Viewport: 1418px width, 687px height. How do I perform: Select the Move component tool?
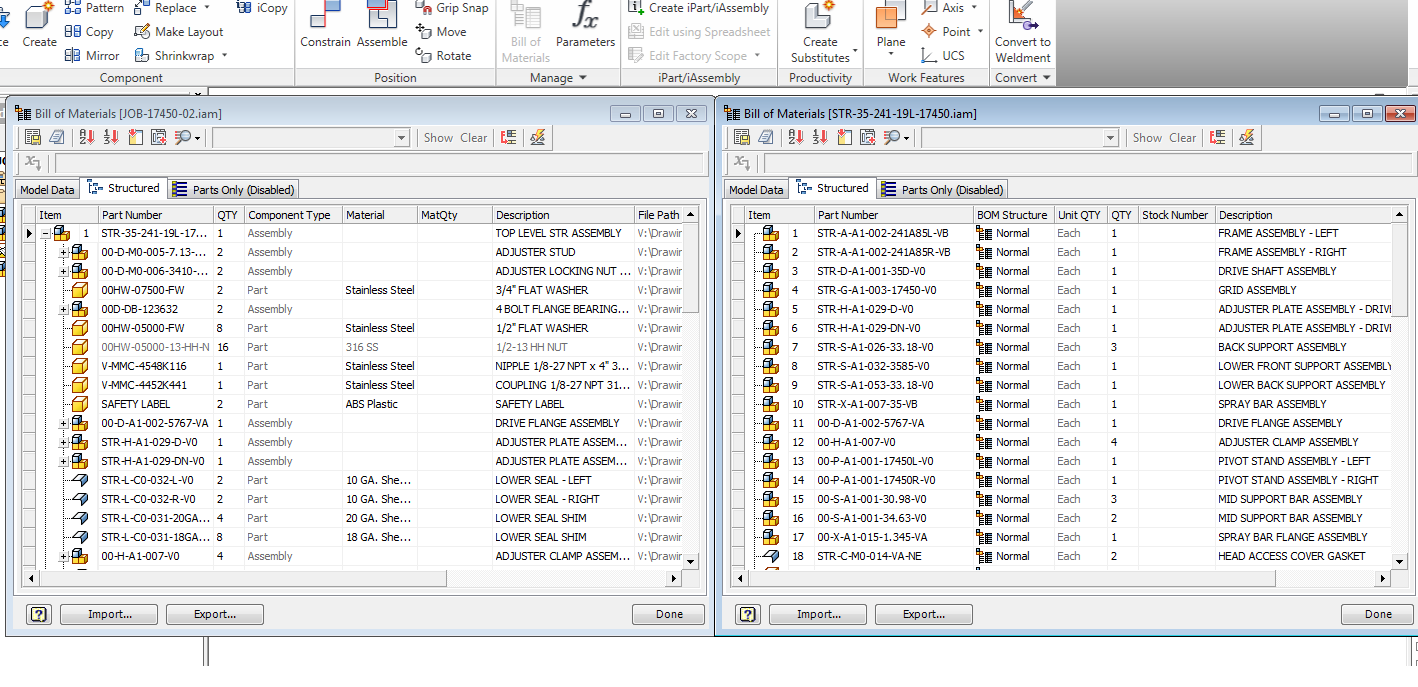click(x=441, y=31)
